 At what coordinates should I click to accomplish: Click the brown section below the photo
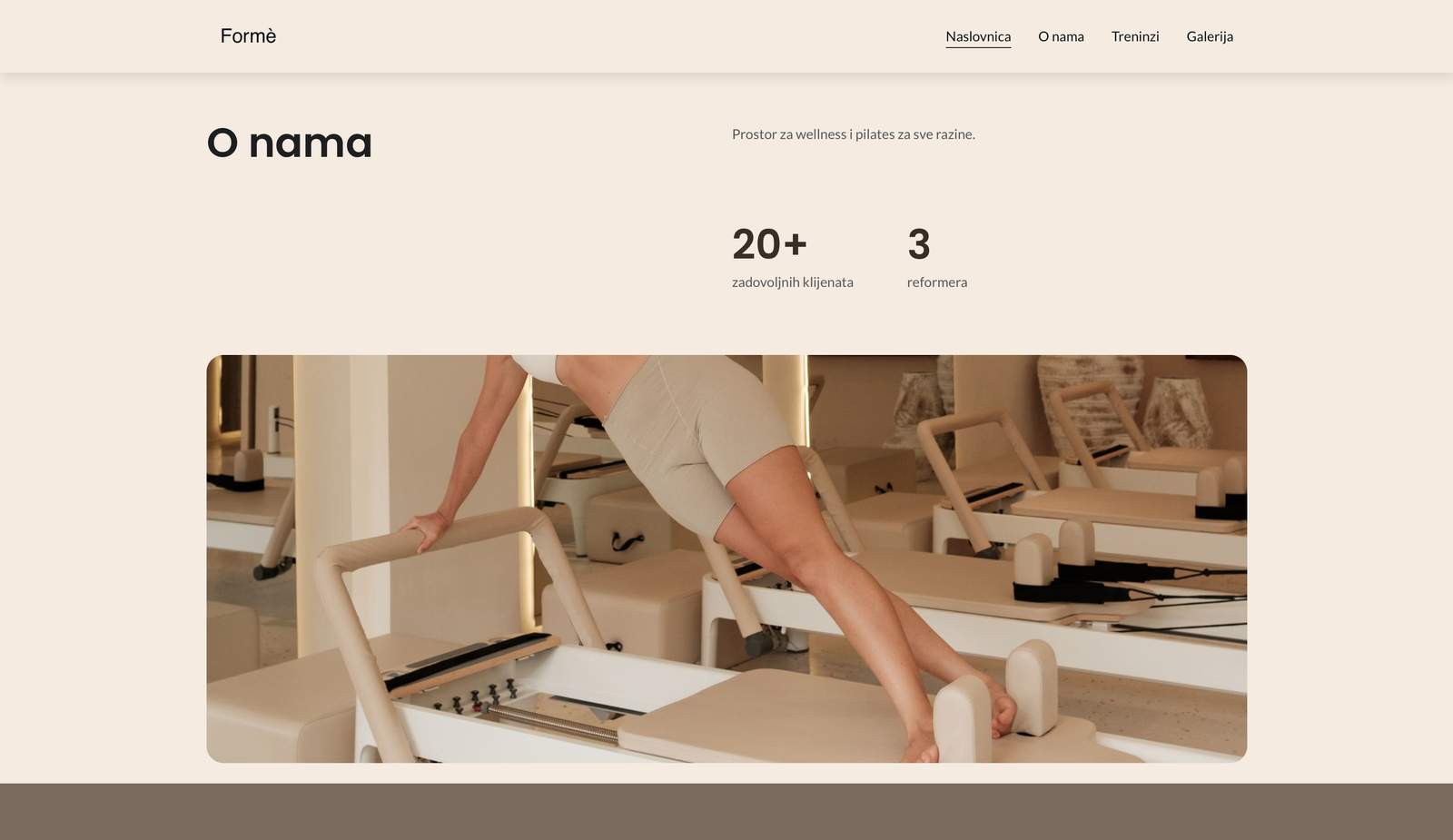pyautogui.click(x=726, y=812)
